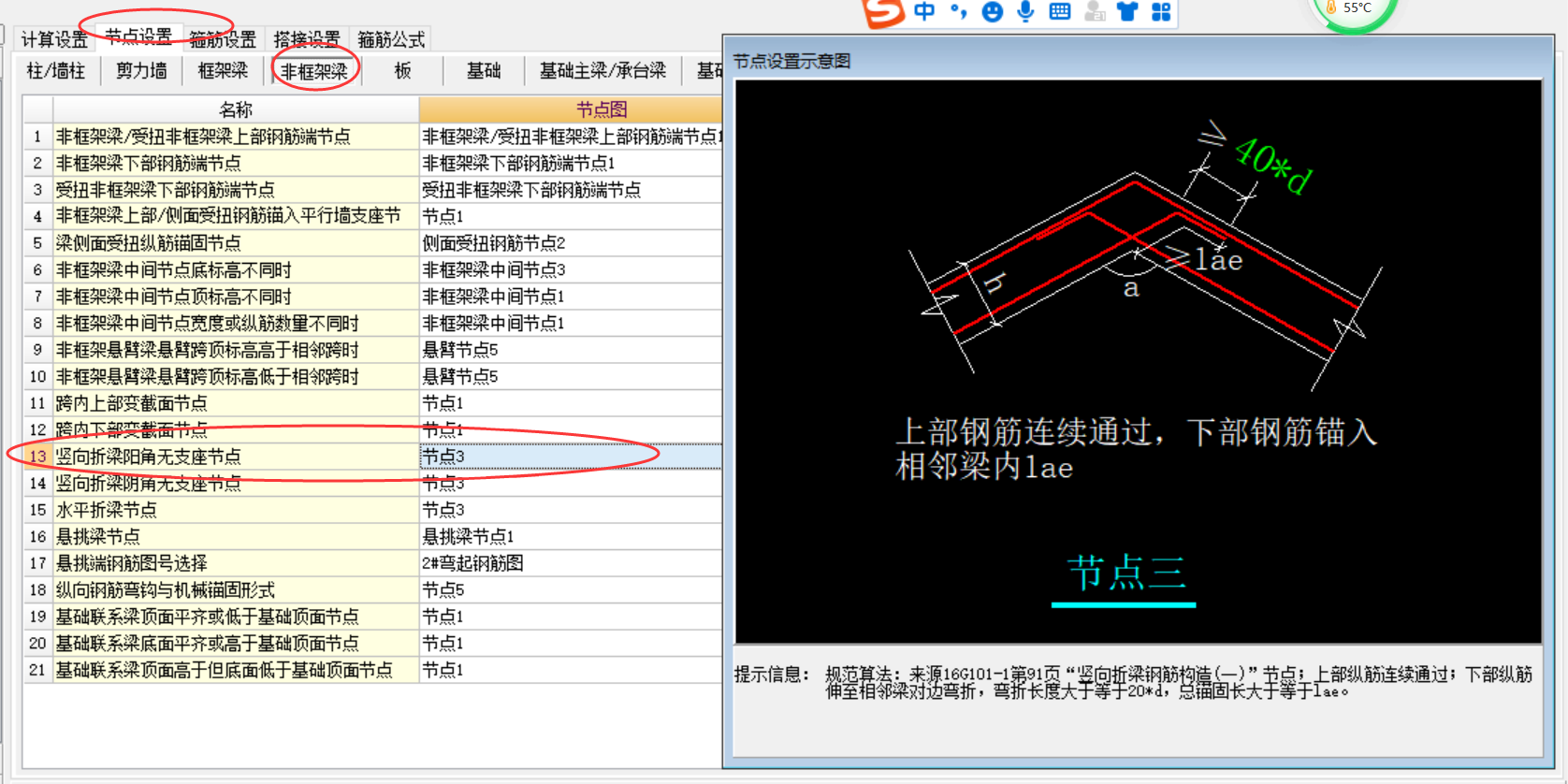Select row 非框架梁中间节点宽度或纵筋数量不同时
This screenshot has height=784, width=1568.
[236, 324]
